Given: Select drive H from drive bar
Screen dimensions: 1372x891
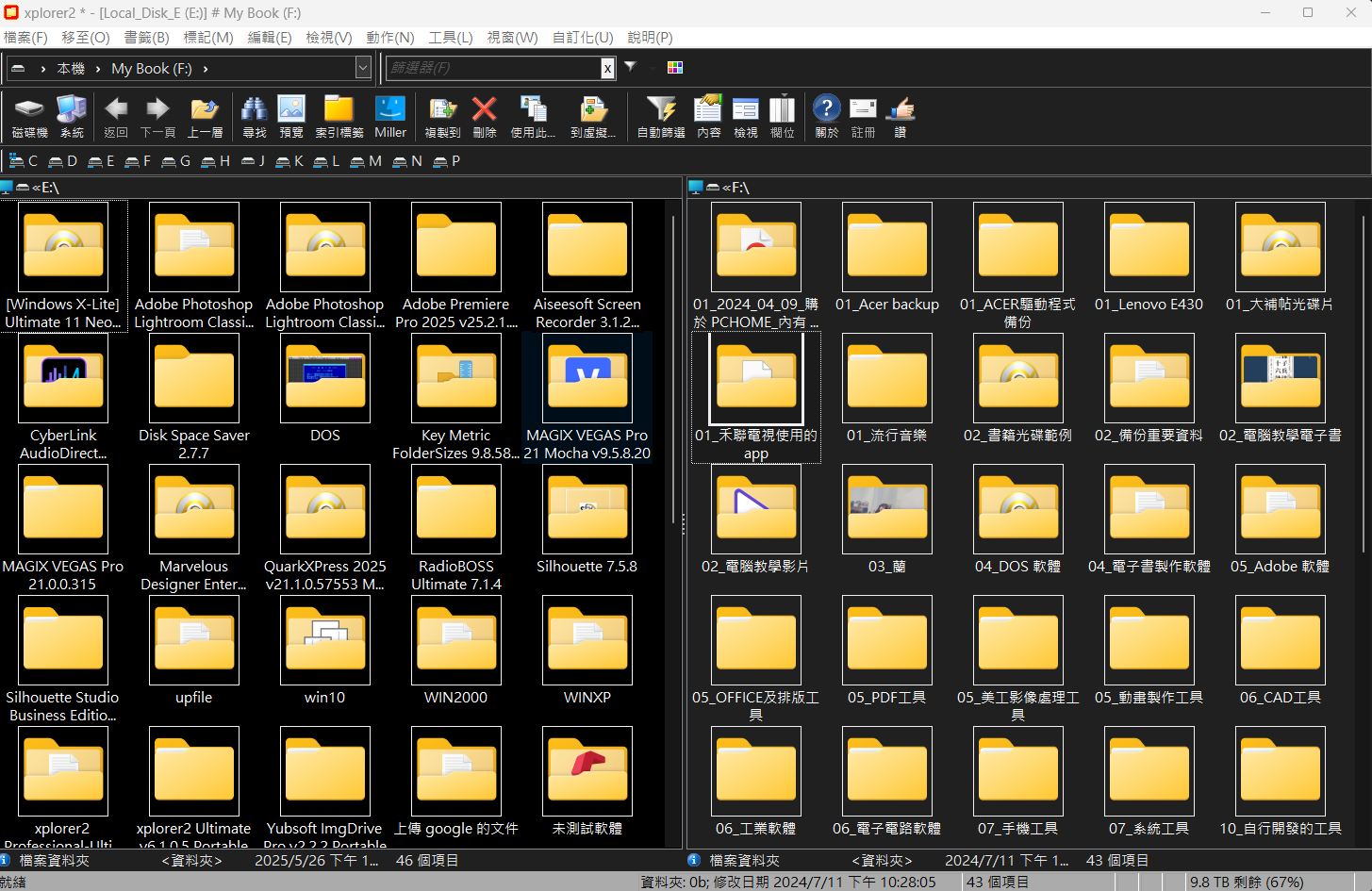Looking at the screenshot, I should coord(215,161).
